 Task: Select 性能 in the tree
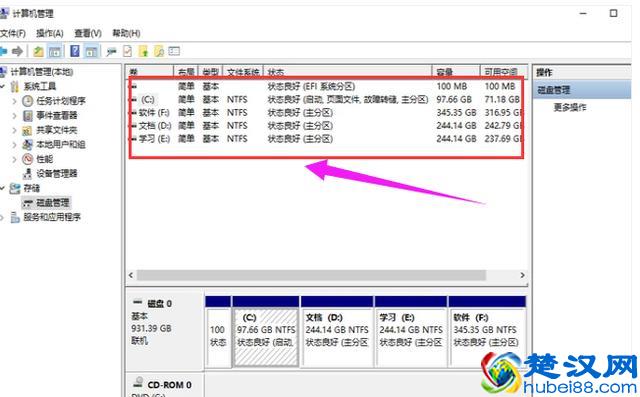point(44,159)
